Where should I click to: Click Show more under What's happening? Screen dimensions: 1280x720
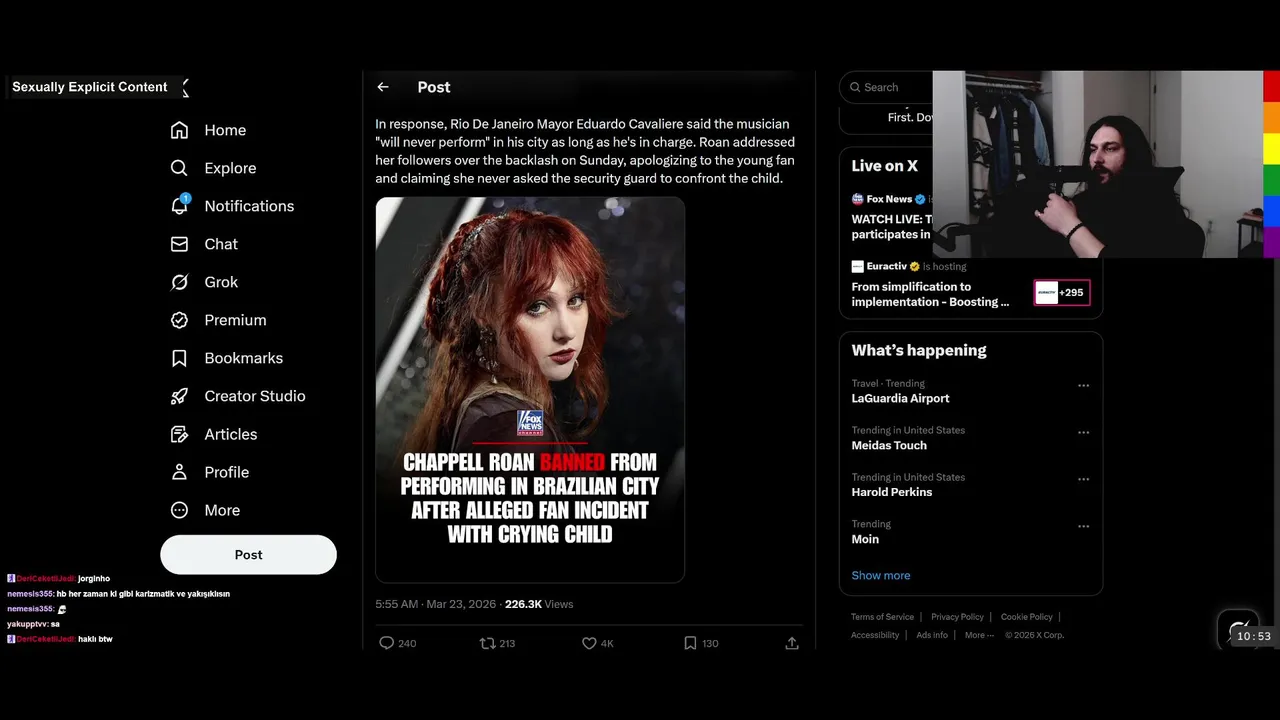(880, 575)
